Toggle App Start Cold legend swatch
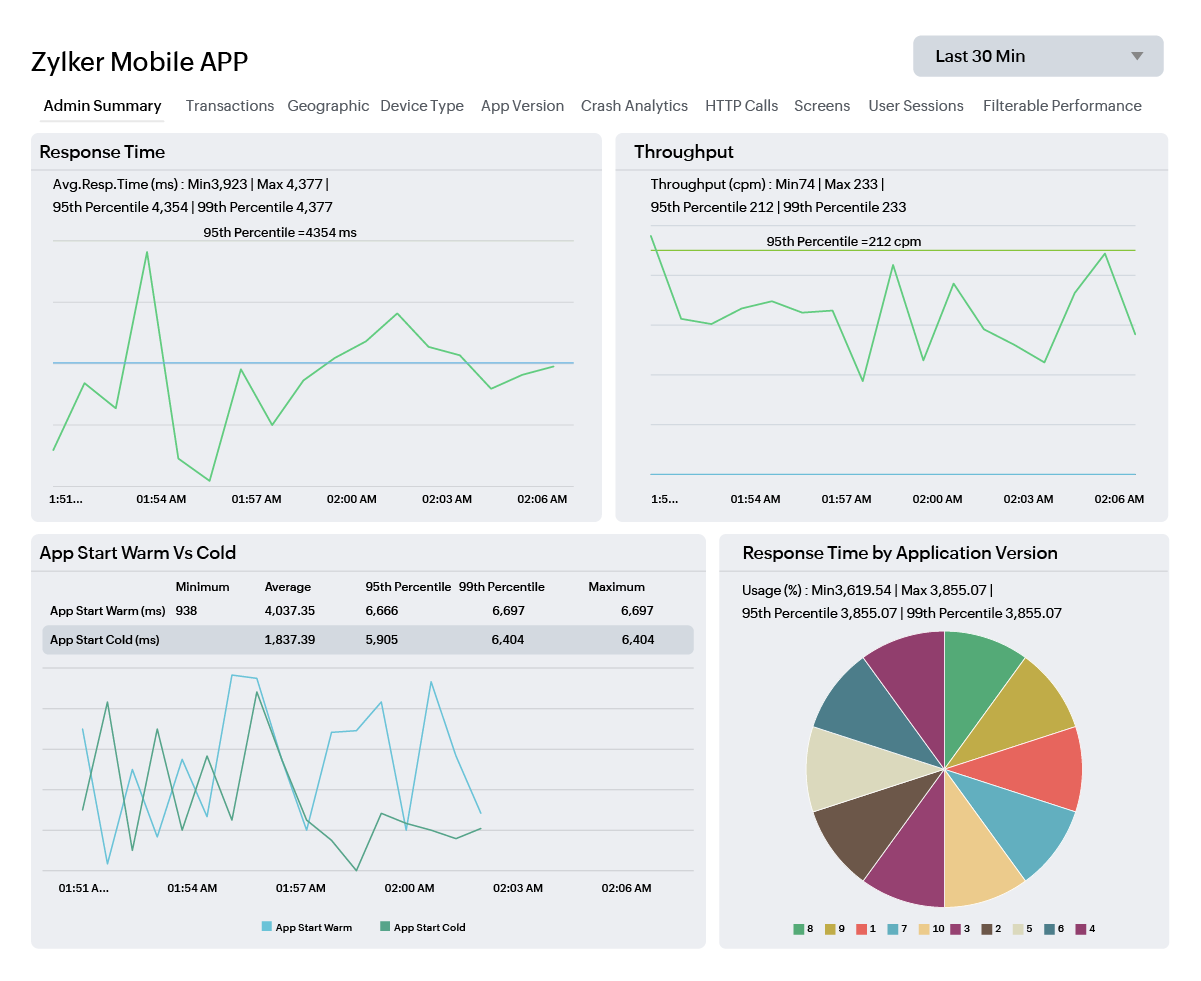The height and width of the screenshot is (981, 1201). [x=385, y=927]
